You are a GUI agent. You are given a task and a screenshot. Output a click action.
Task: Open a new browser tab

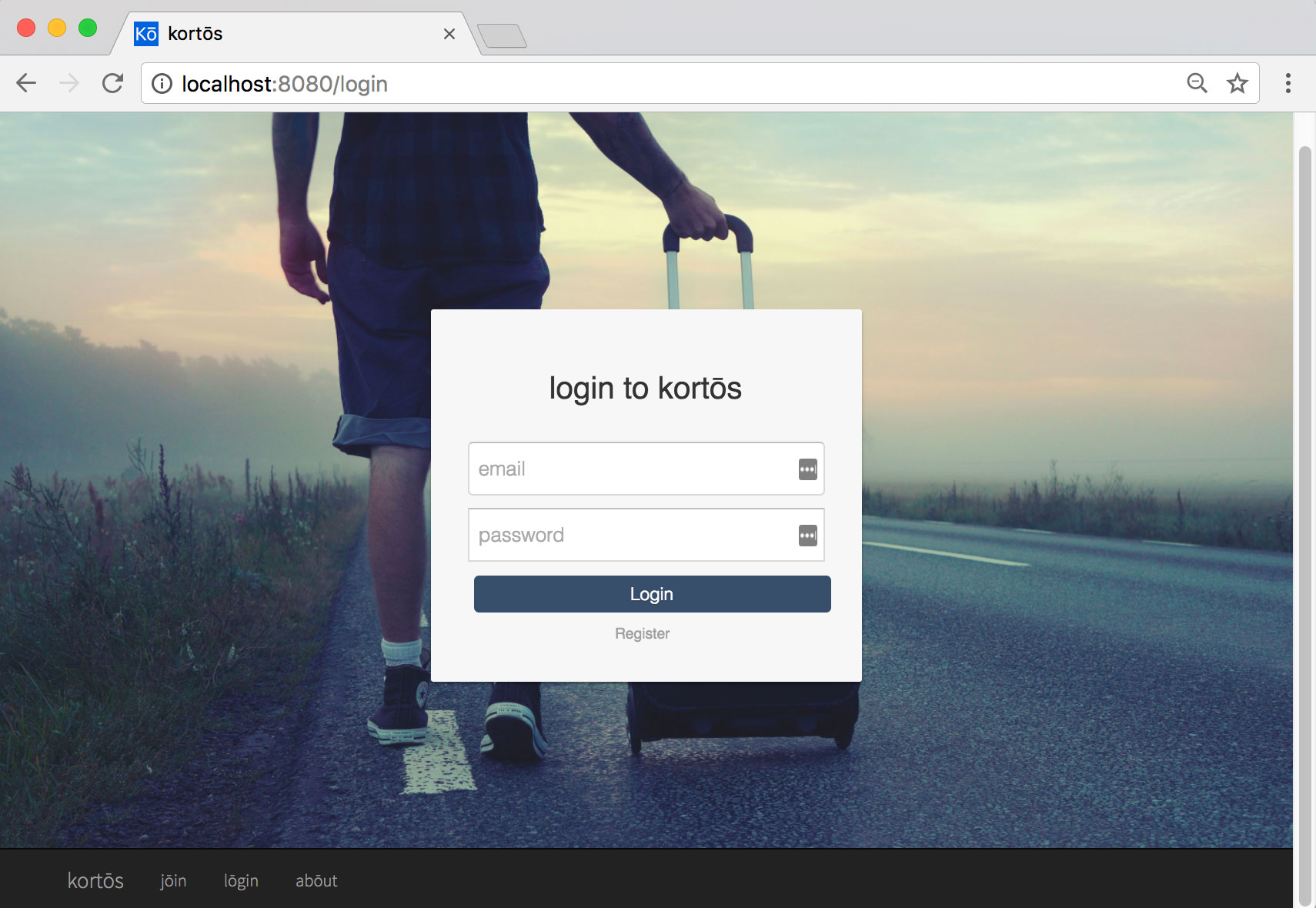502,35
